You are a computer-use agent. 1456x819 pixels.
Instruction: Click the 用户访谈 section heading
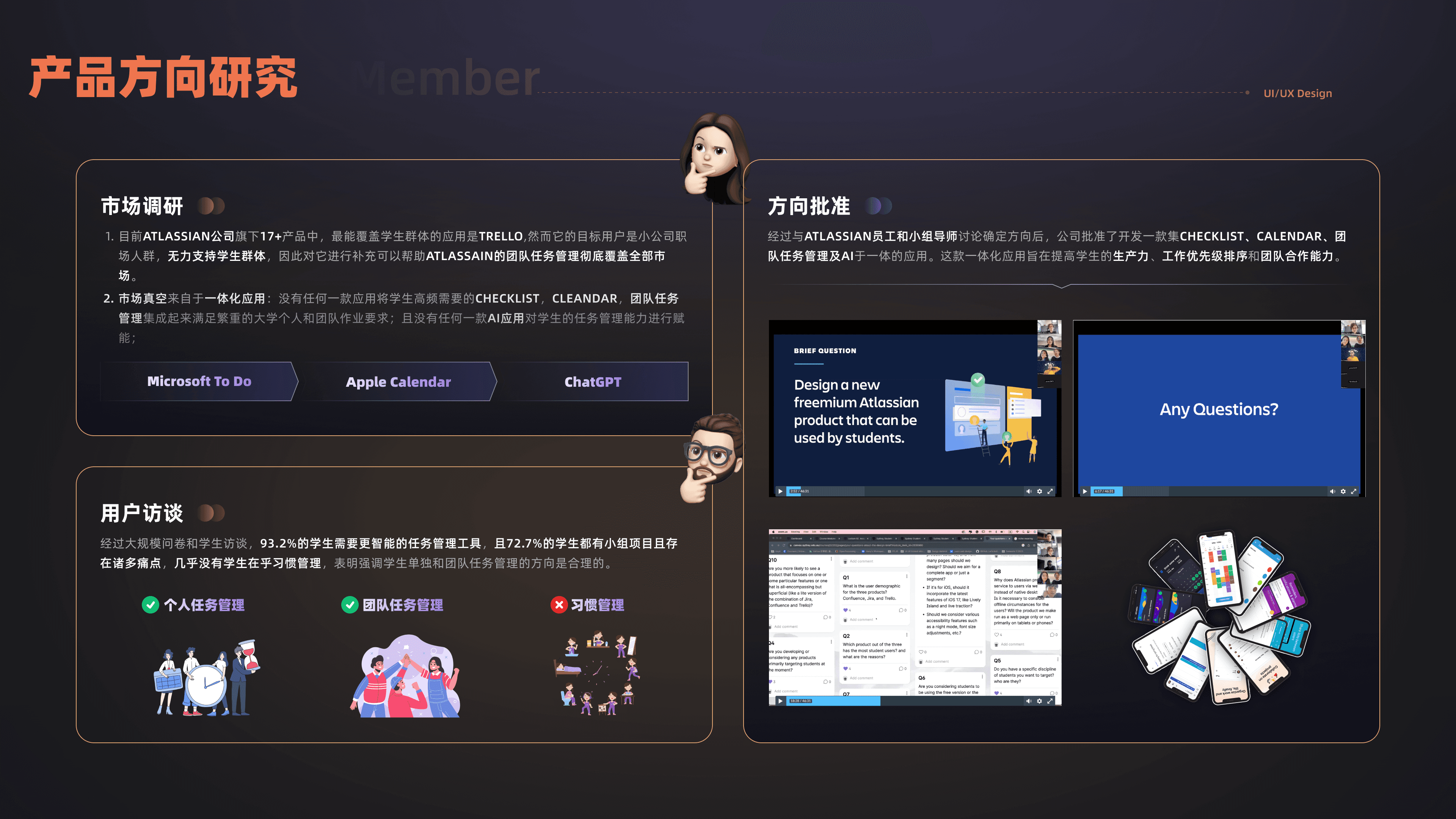142,513
